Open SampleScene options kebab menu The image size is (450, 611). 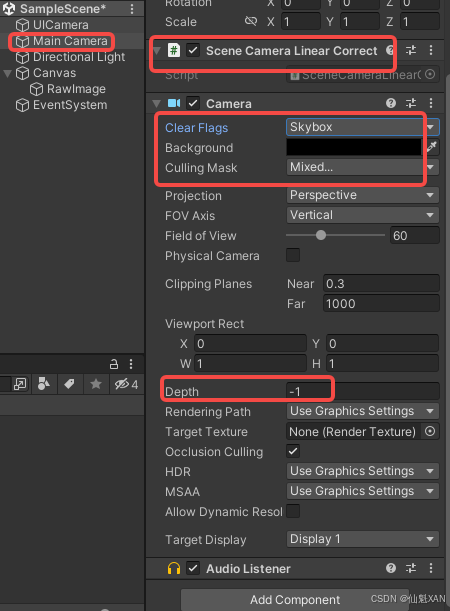pyautogui.click(x=132, y=9)
